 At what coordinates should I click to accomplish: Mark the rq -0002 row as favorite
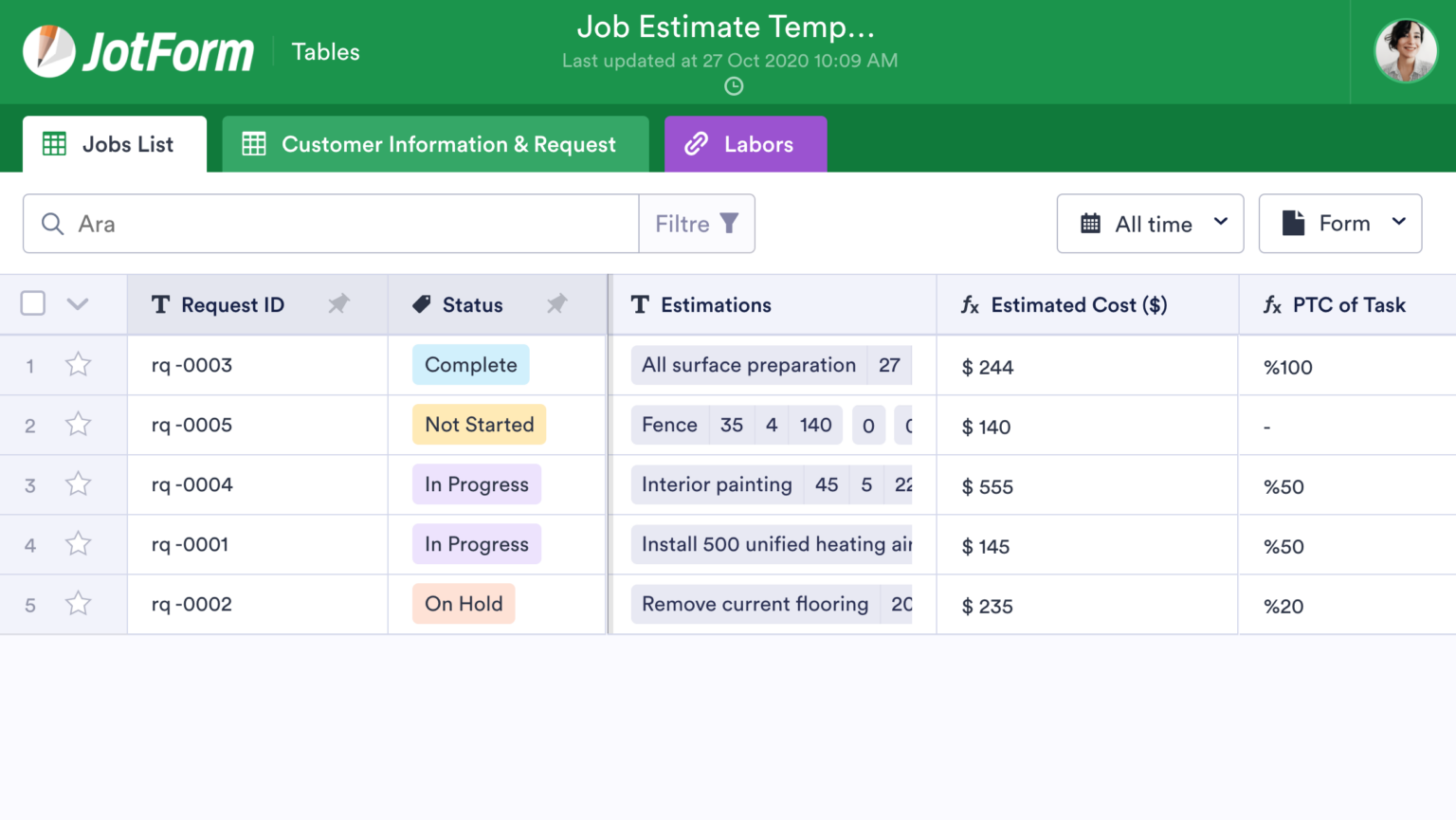(78, 604)
